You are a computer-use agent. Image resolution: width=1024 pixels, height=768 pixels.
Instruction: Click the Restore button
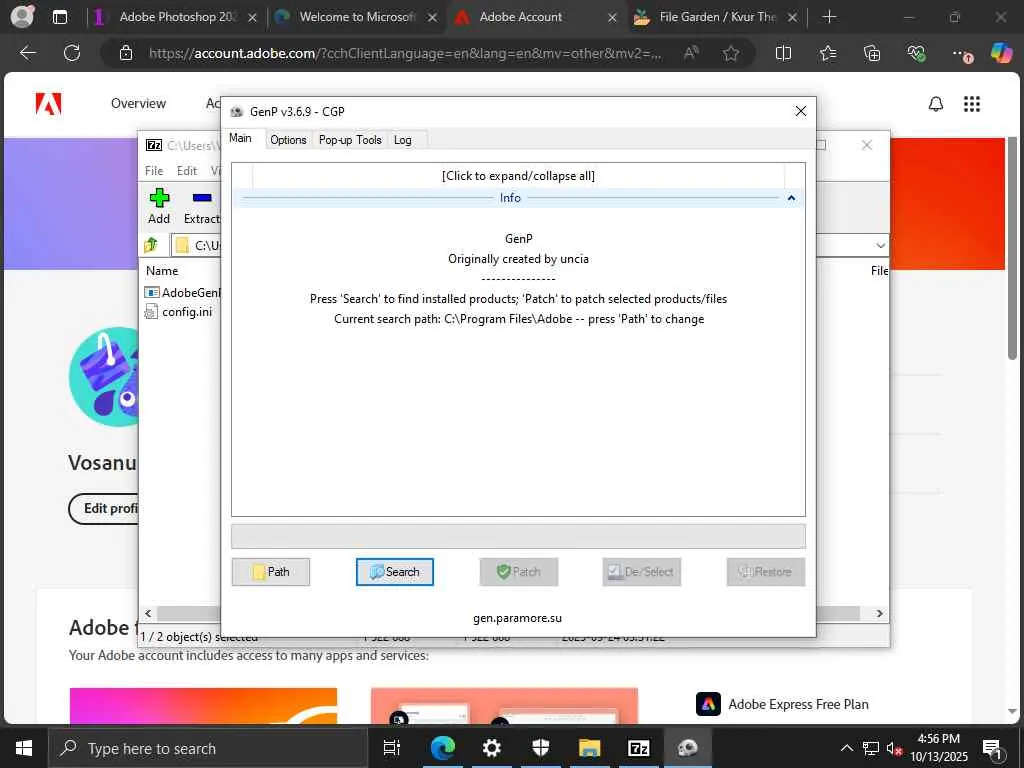click(x=765, y=572)
